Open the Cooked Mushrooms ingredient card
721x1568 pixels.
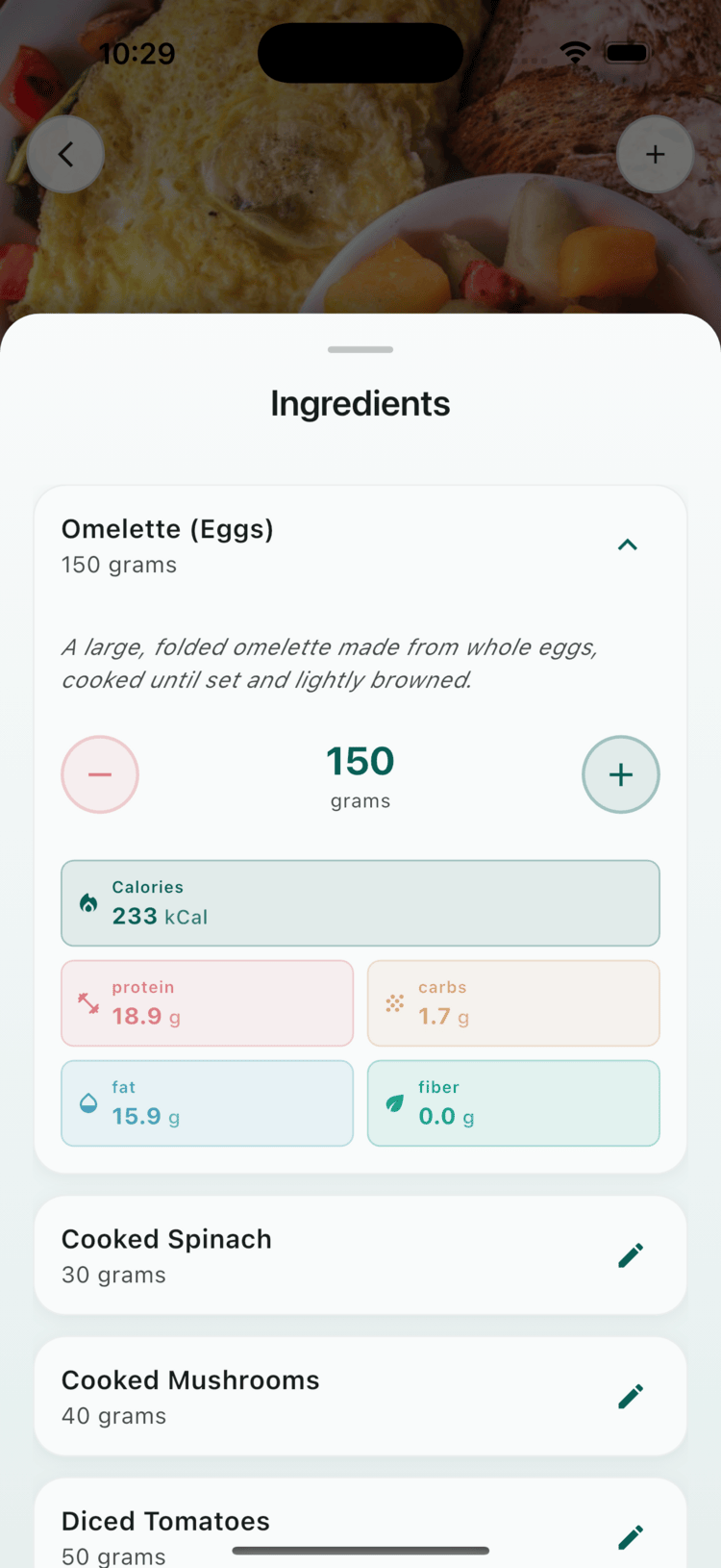[x=288, y=1397]
